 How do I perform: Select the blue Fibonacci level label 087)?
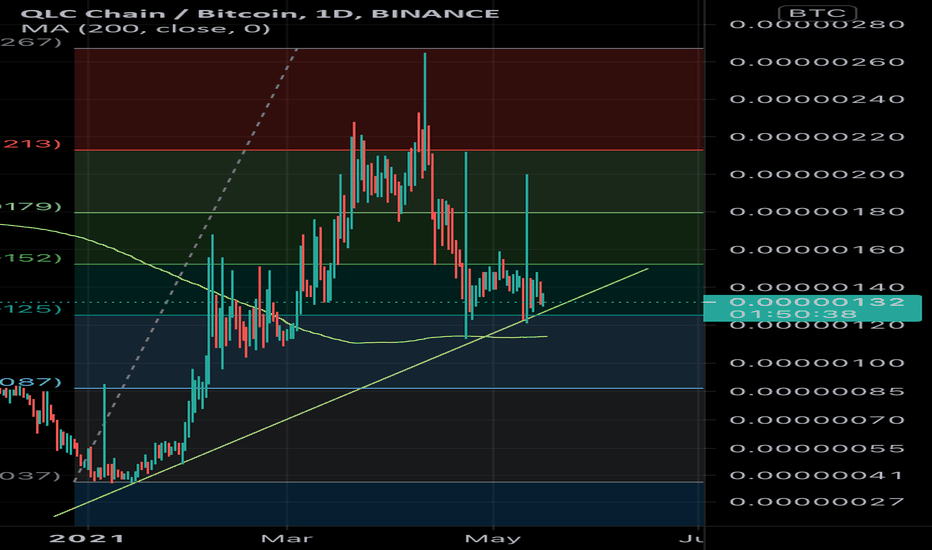[31, 381]
